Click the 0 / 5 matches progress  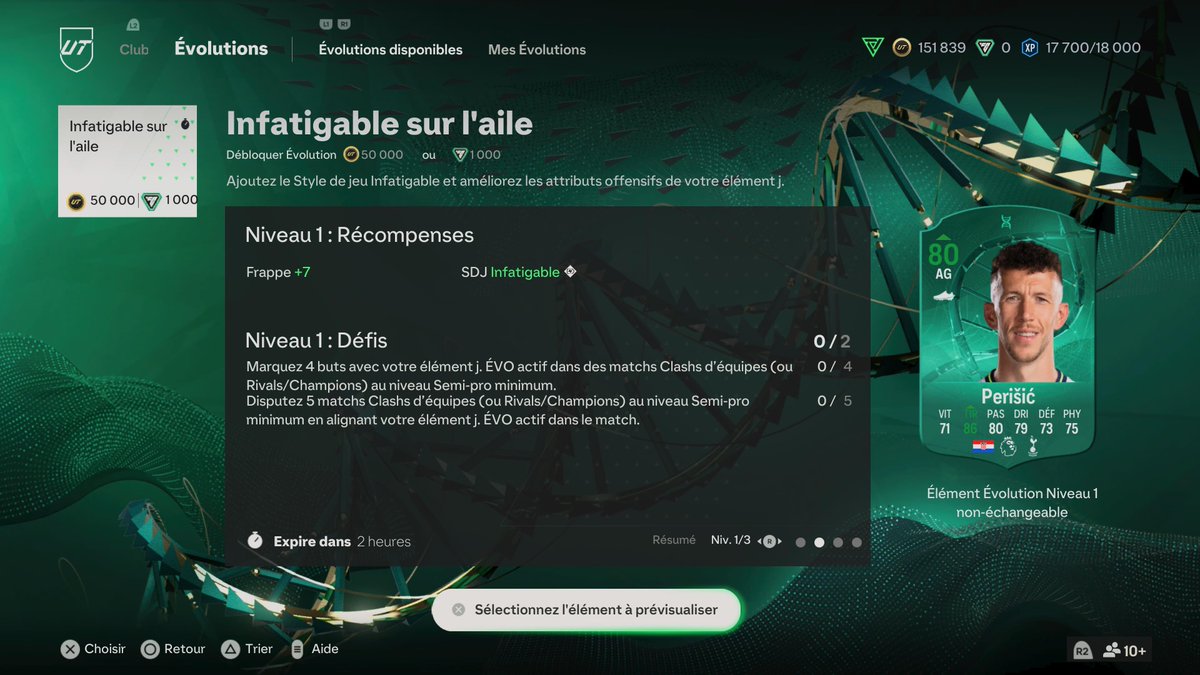(834, 401)
